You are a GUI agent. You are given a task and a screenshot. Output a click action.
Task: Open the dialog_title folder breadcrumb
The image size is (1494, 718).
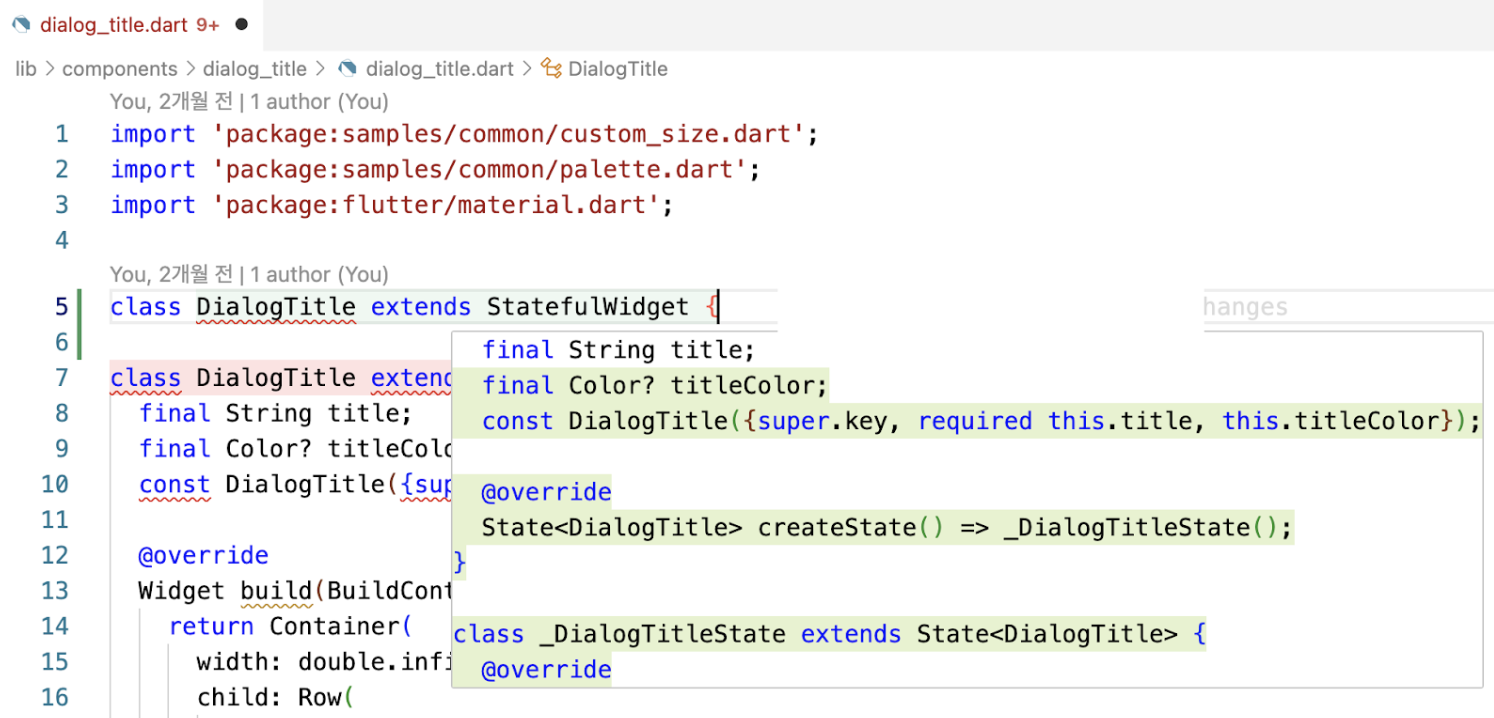pos(254,69)
